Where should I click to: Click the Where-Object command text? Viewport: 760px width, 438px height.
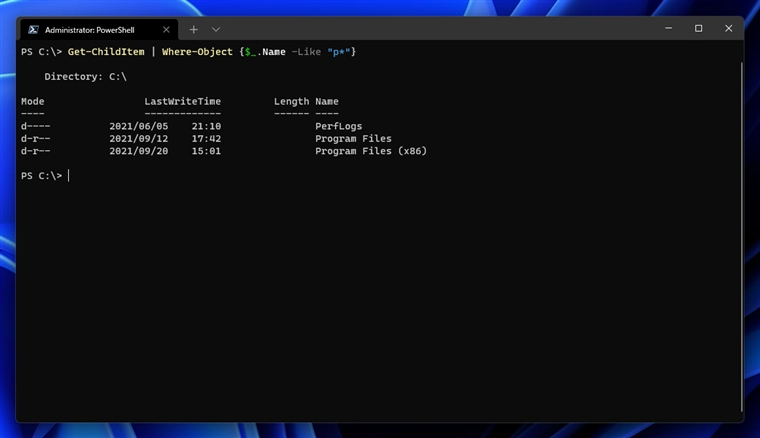[197, 52]
